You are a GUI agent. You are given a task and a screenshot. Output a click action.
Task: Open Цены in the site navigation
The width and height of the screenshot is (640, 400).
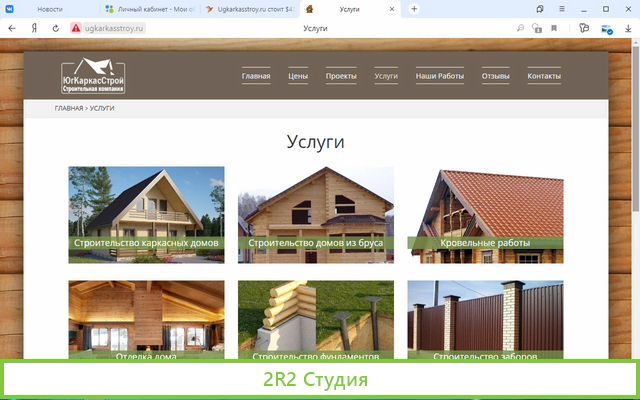point(298,77)
